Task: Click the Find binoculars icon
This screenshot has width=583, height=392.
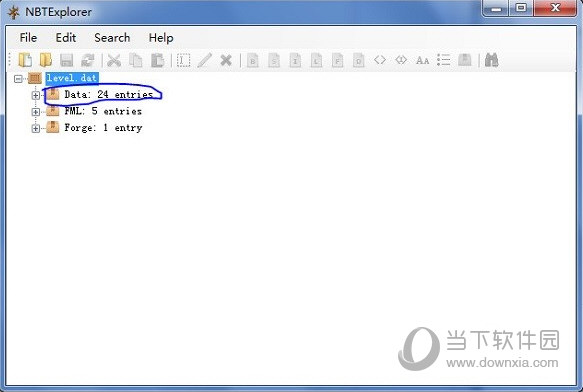Action: click(492, 60)
